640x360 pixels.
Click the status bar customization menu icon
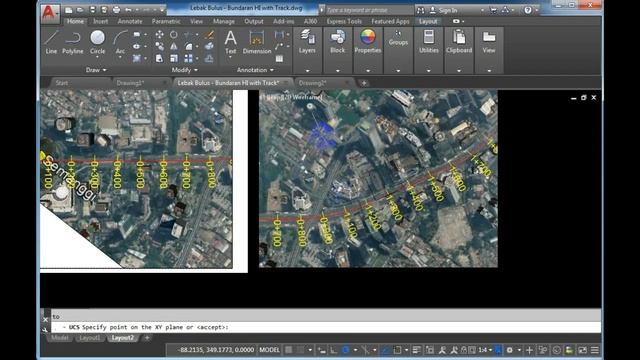595,350
